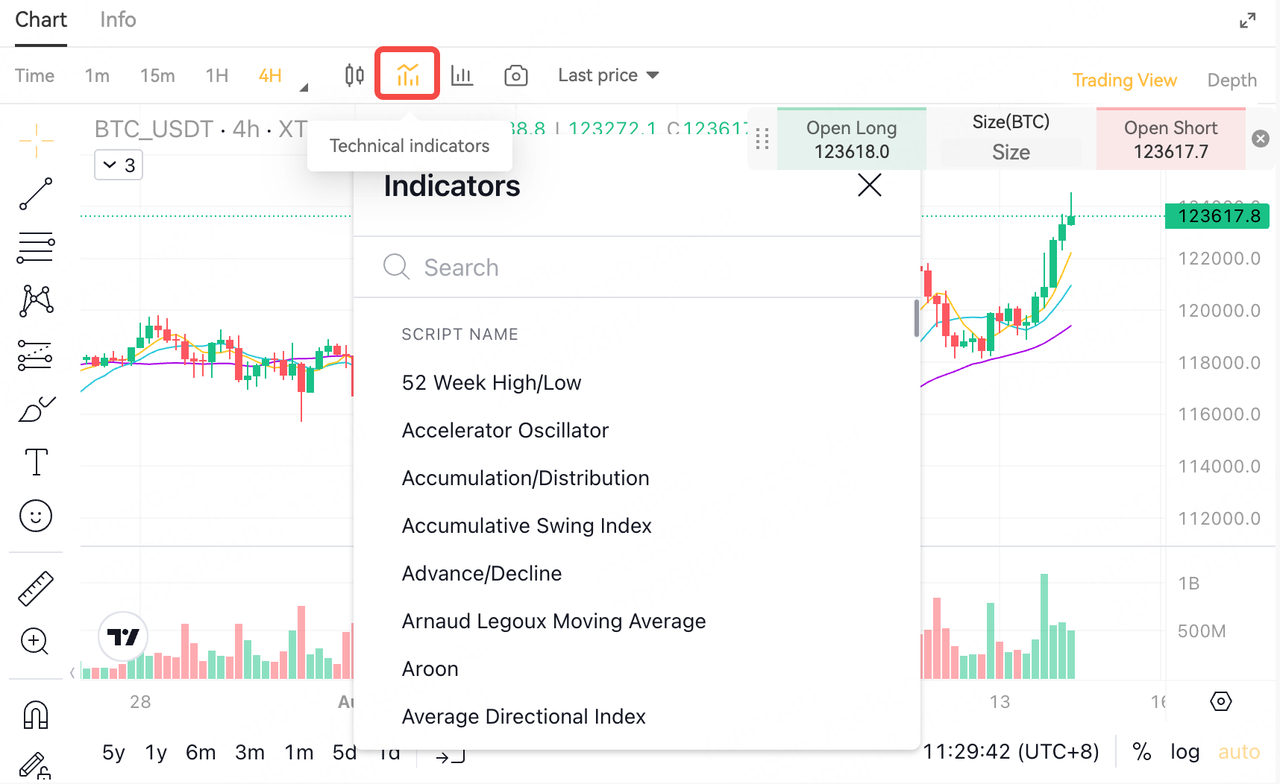This screenshot has width=1280, height=784.
Task: Select the text annotation tool
Action: [x=35, y=462]
